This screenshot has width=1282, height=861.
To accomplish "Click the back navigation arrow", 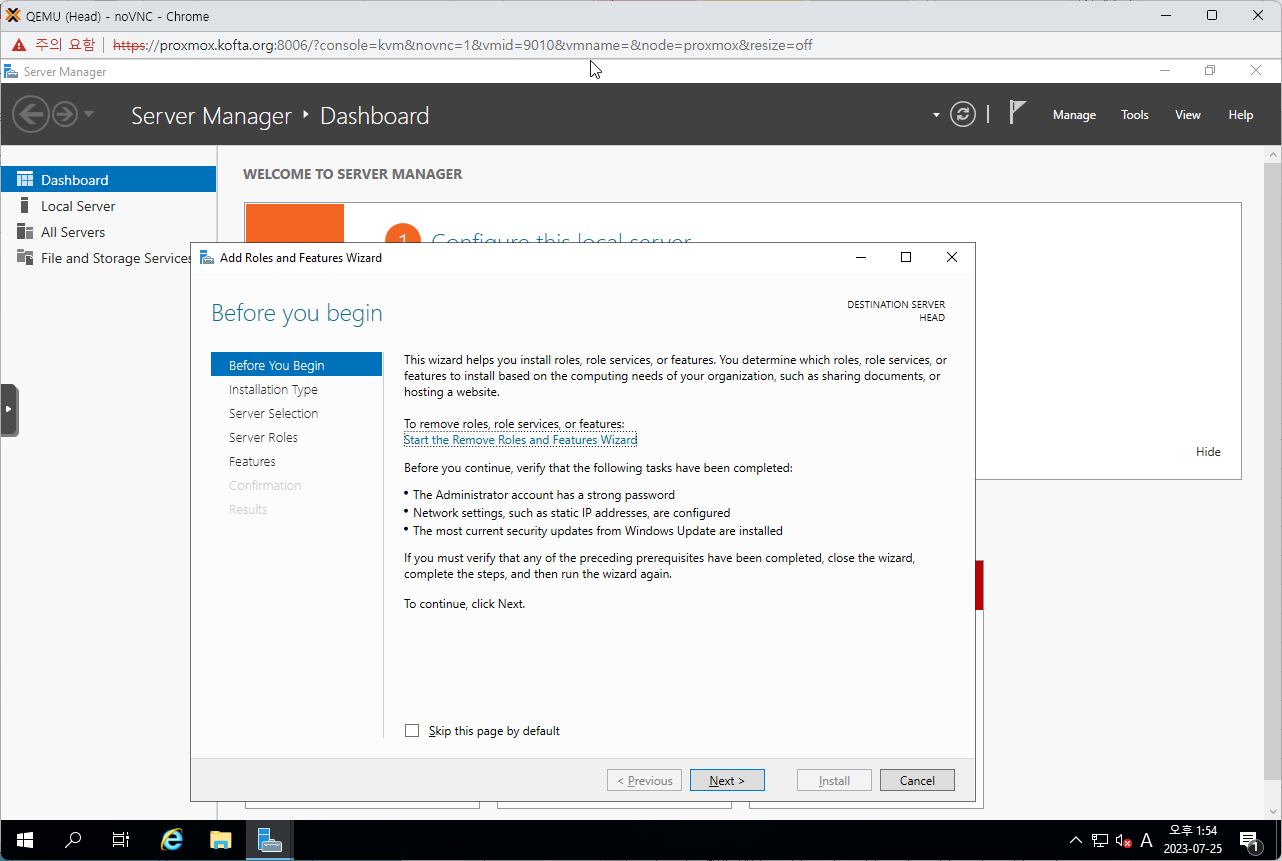I will [31, 114].
